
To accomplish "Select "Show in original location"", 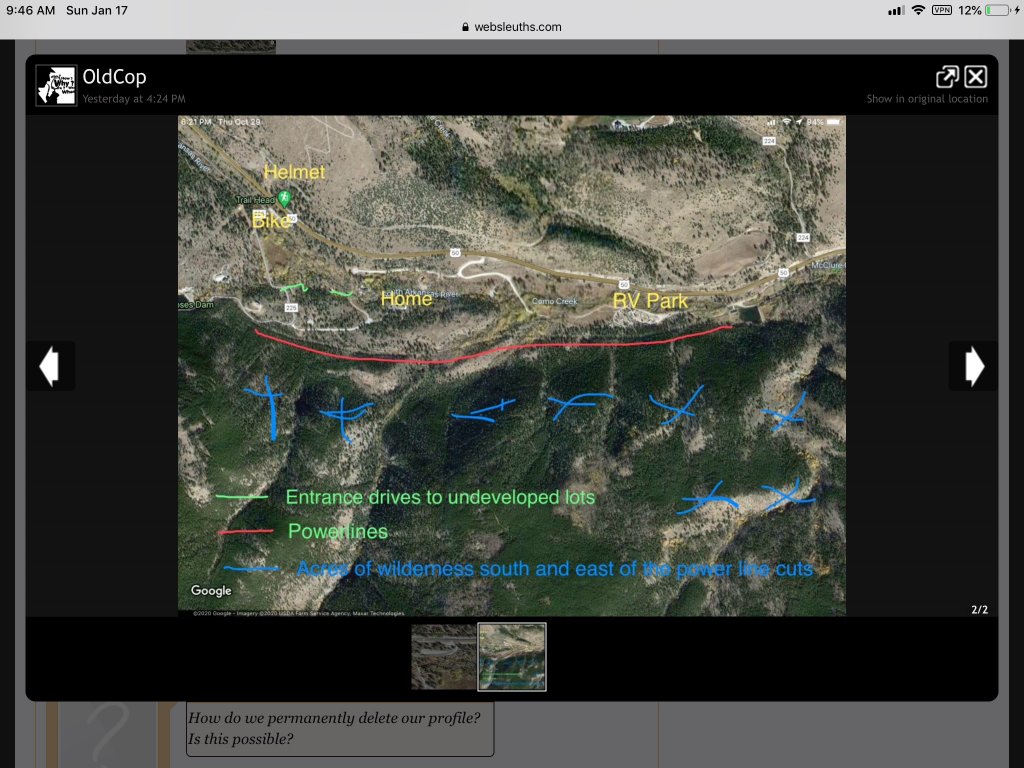I will pos(927,99).
